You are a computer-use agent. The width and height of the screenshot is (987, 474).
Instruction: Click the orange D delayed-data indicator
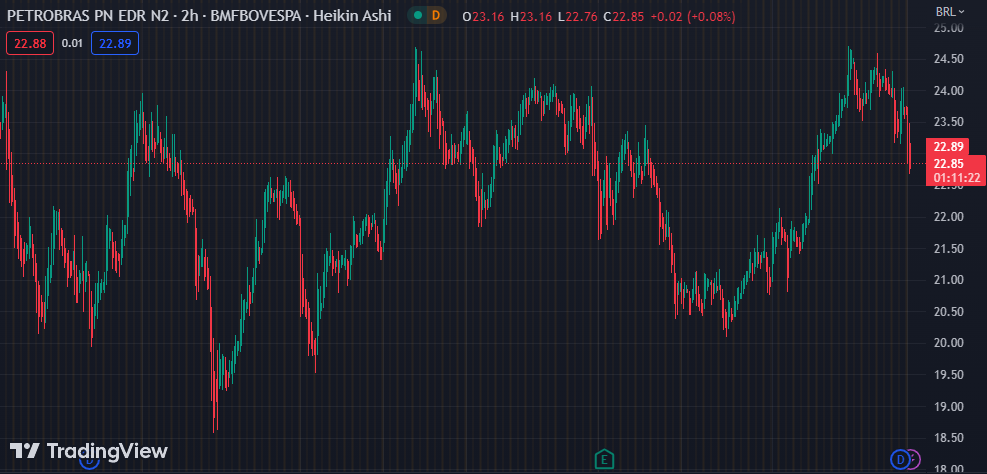[x=436, y=15]
